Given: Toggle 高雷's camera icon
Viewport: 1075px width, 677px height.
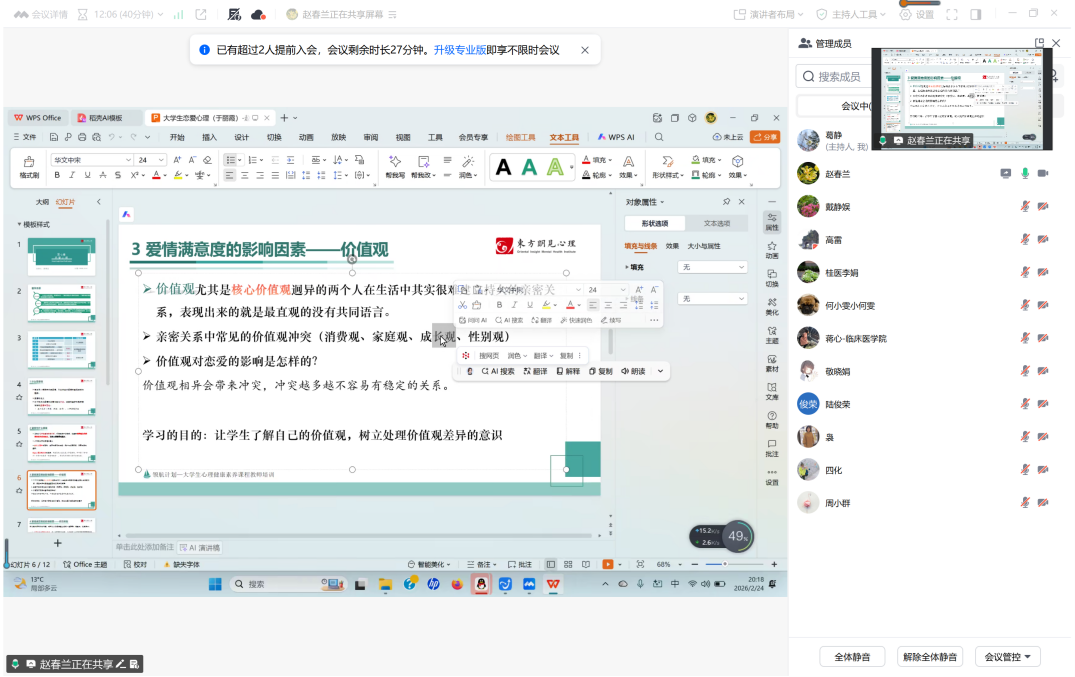Looking at the screenshot, I should (1043, 240).
